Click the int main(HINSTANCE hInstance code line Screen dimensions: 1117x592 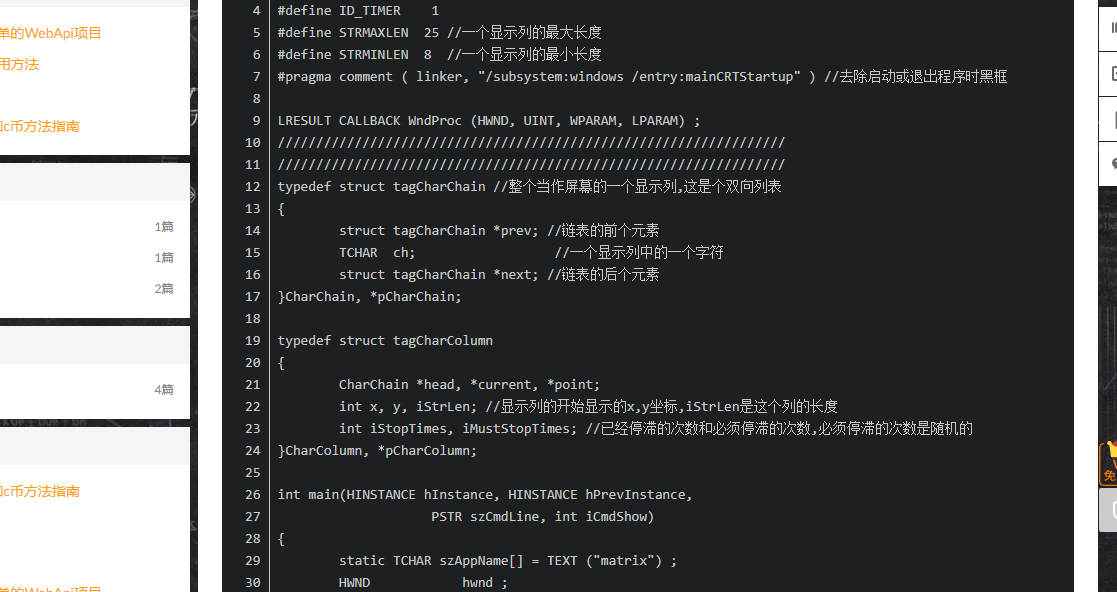pos(484,494)
